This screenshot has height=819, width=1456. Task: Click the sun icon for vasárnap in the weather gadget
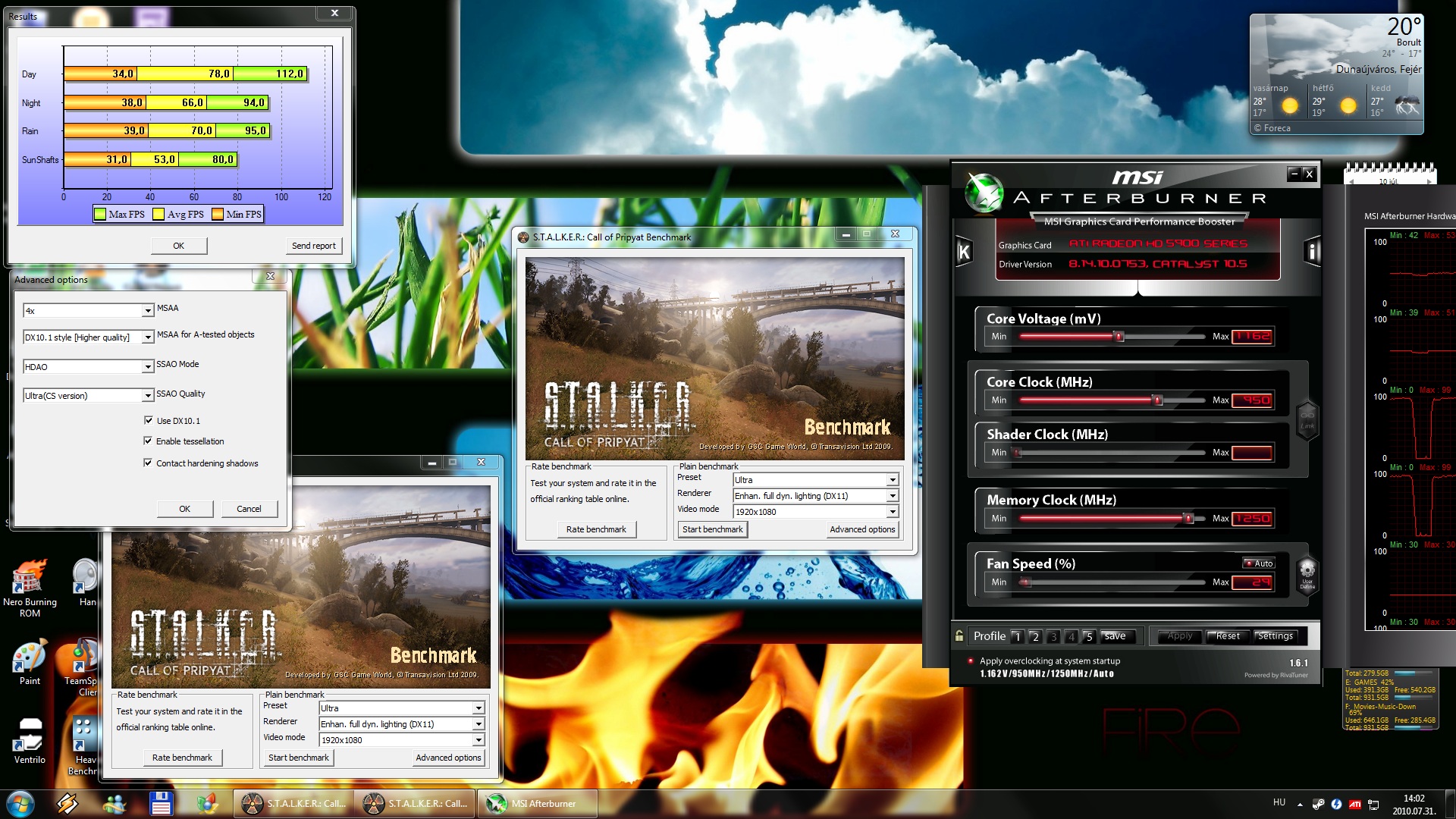tap(1289, 106)
